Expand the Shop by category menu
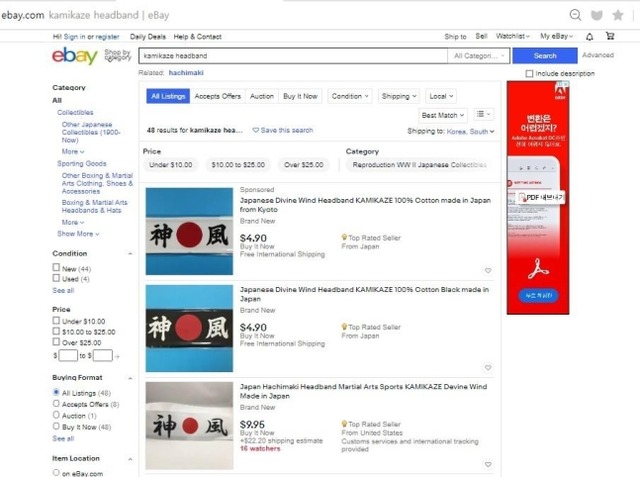 [x=118, y=55]
